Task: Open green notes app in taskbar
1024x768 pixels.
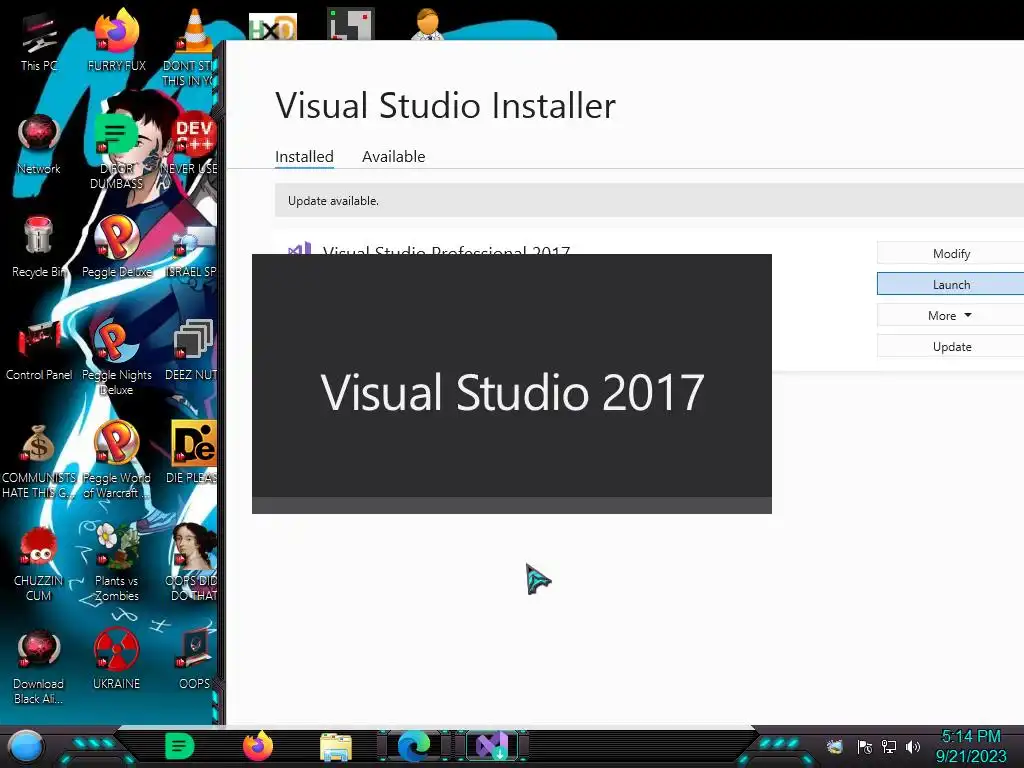Action: click(180, 746)
